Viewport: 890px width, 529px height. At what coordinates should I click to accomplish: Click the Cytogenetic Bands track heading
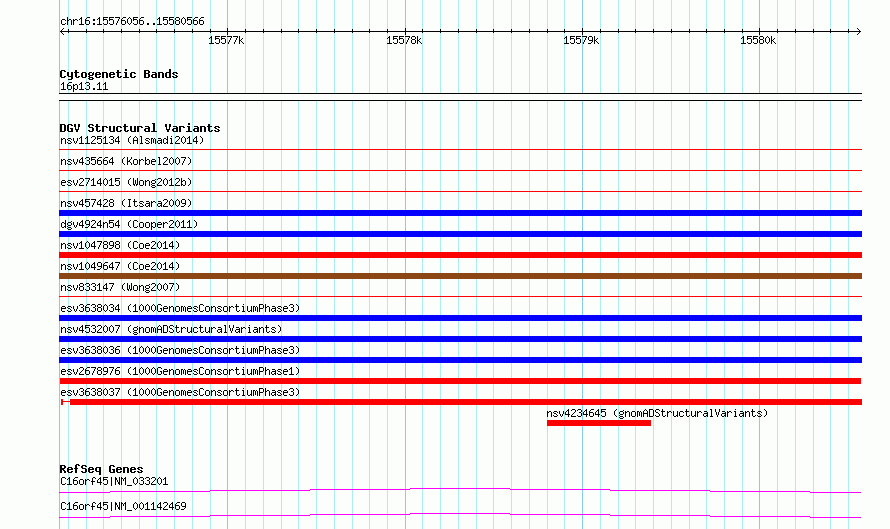(x=119, y=74)
